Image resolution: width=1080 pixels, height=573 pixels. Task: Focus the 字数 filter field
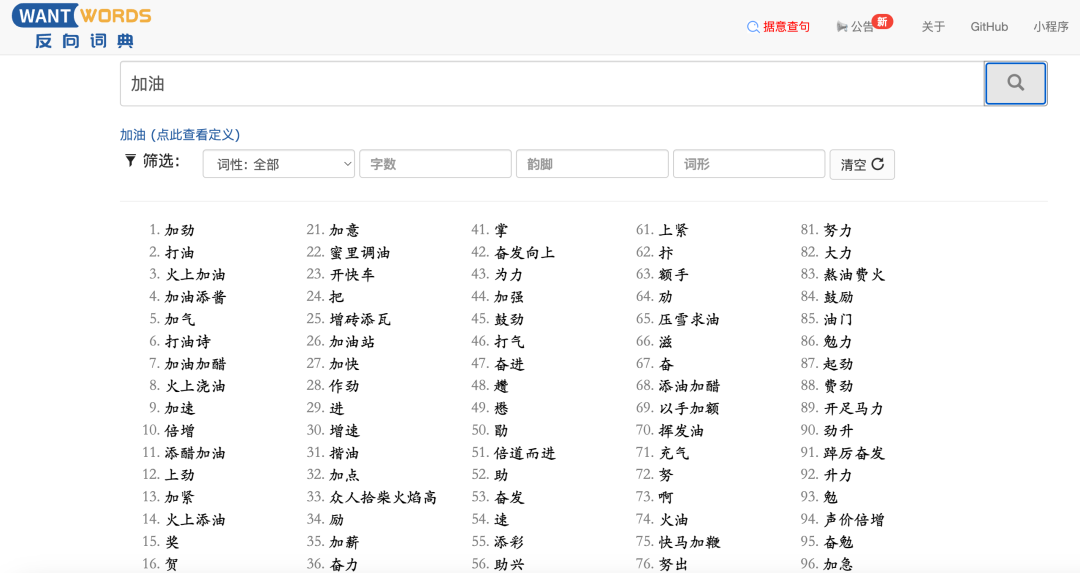click(x=435, y=164)
